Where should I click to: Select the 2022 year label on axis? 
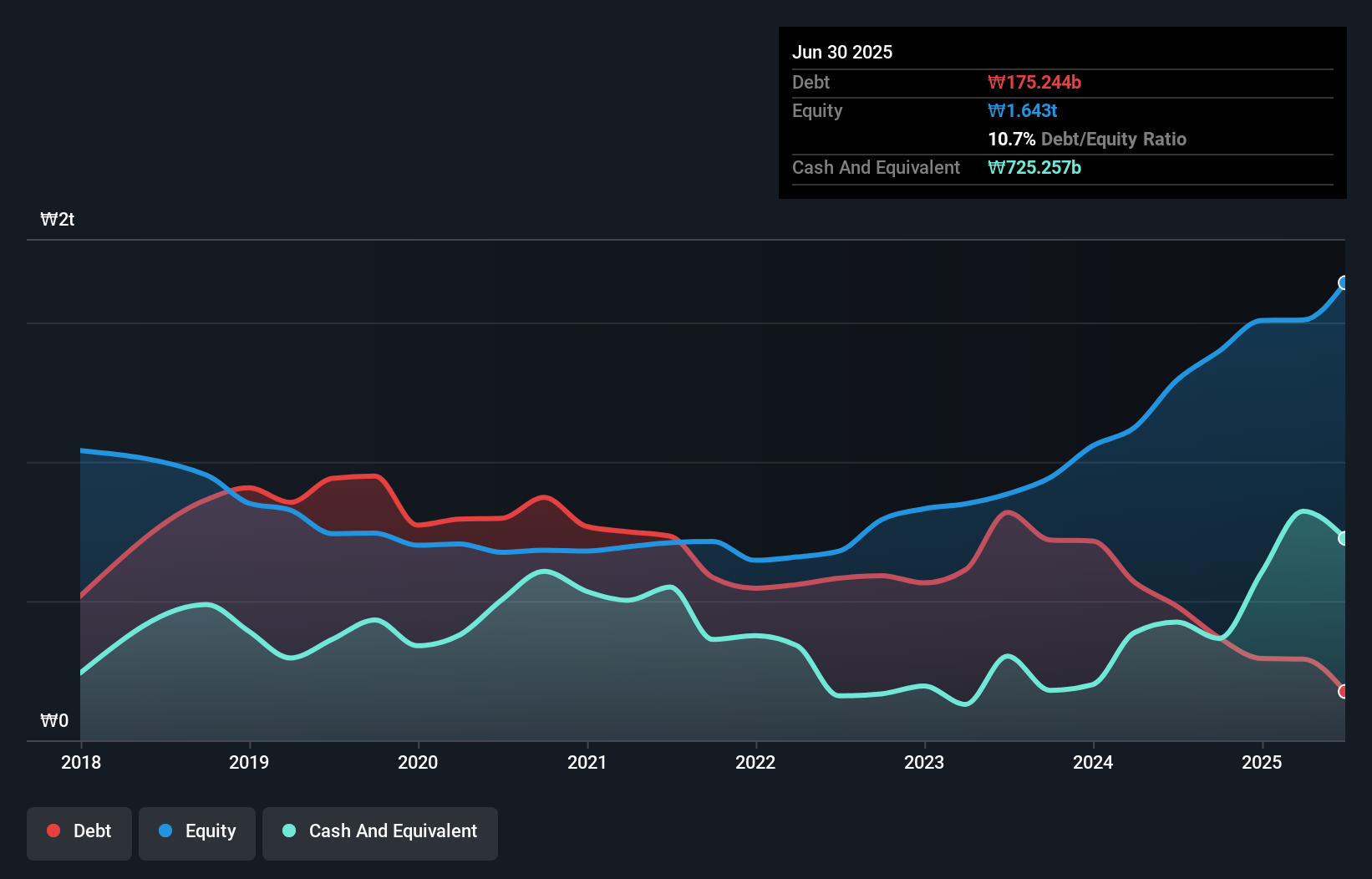coord(755,762)
